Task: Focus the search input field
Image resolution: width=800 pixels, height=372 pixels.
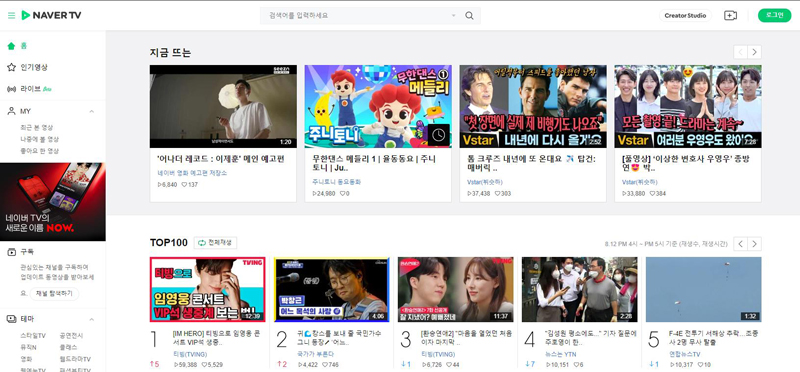Action: point(357,16)
